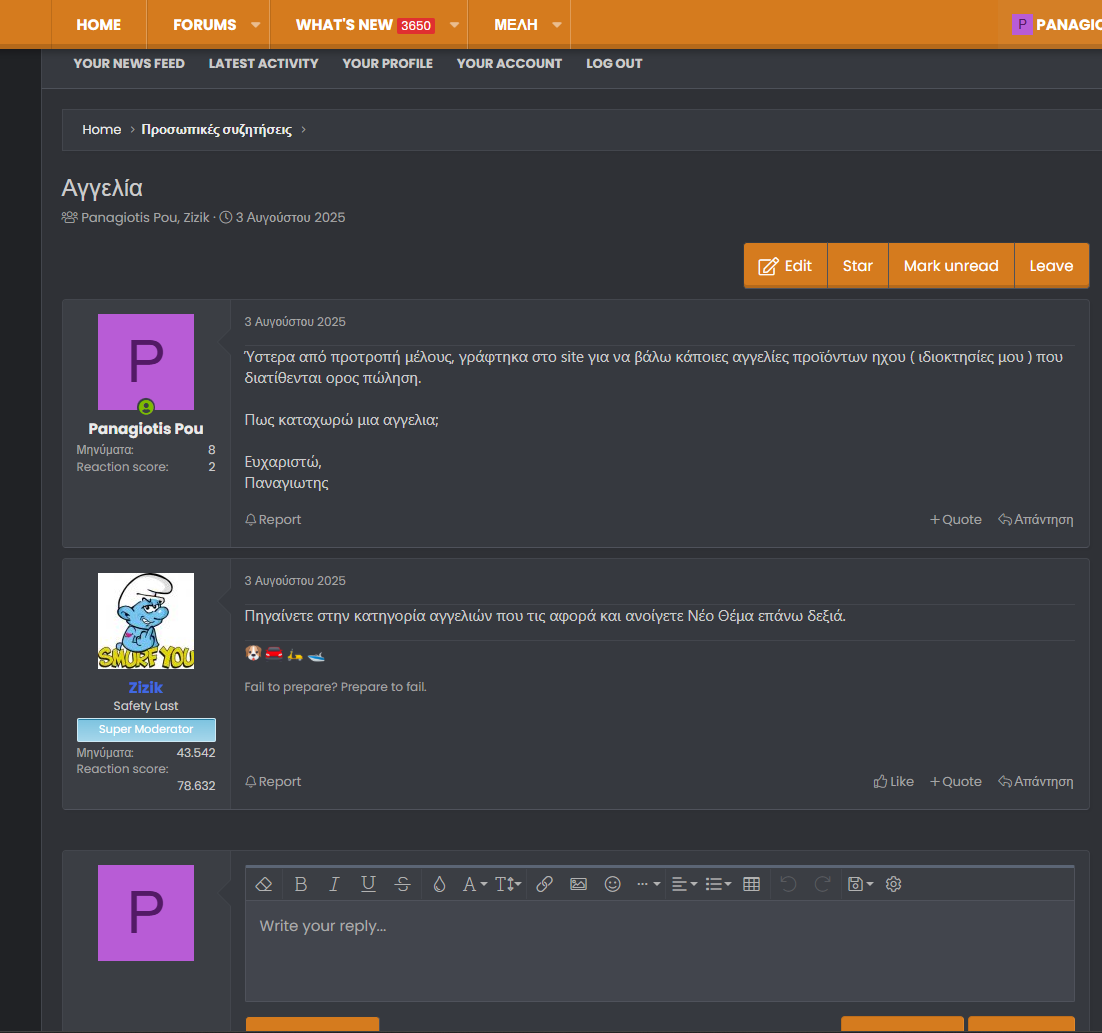Open the smilies emoji picker
The image size is (1102, 1033).
click(x=613, y=884)
